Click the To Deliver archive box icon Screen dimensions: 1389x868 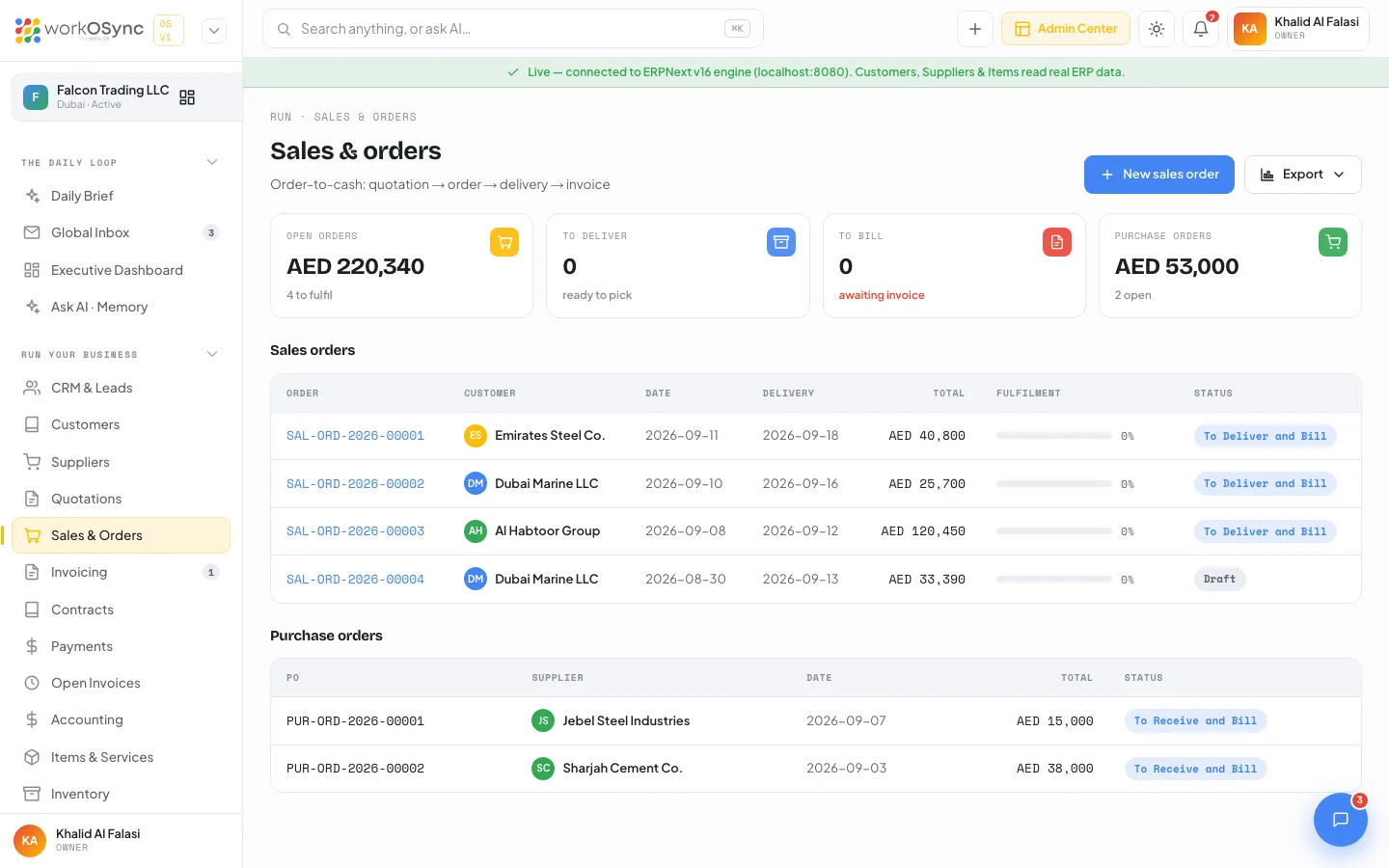781,242
